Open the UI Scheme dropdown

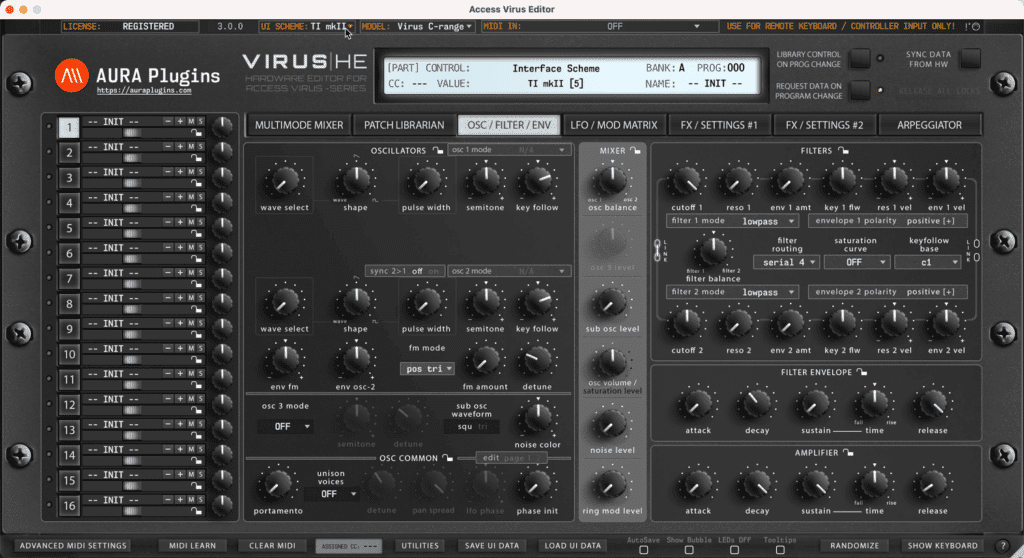coord(306,27)
